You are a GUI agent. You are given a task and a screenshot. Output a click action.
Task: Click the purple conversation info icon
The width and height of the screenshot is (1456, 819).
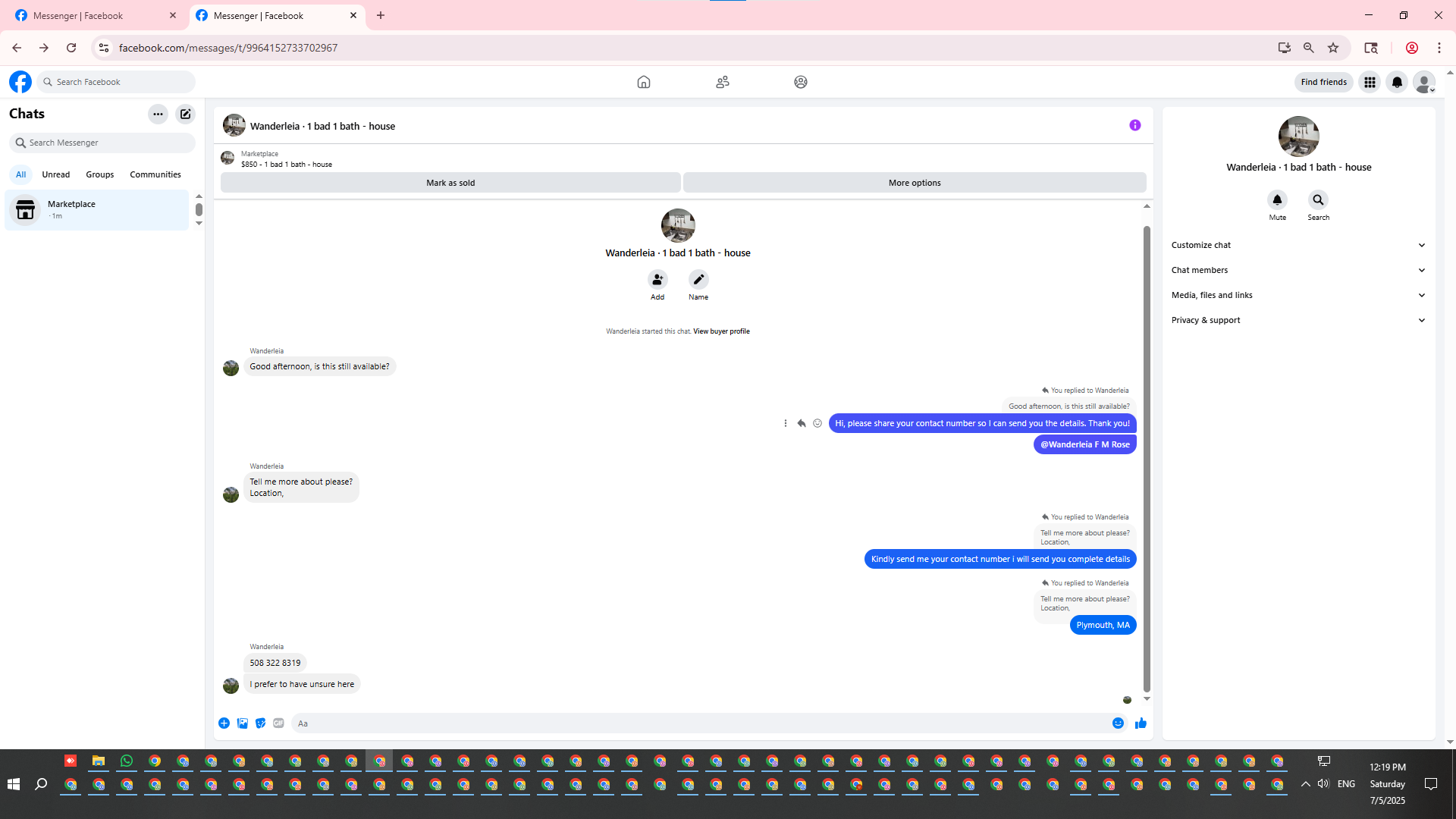click(x=1134, y=125)
